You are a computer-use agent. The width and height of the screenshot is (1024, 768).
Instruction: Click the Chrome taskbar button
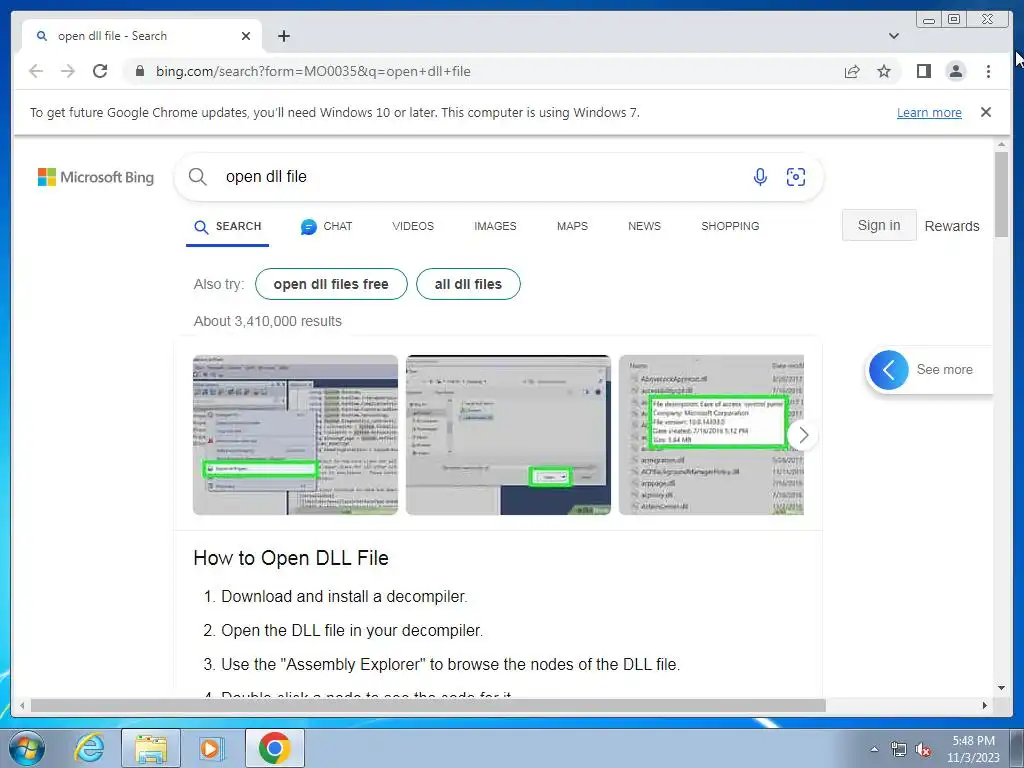click(274, 748)
